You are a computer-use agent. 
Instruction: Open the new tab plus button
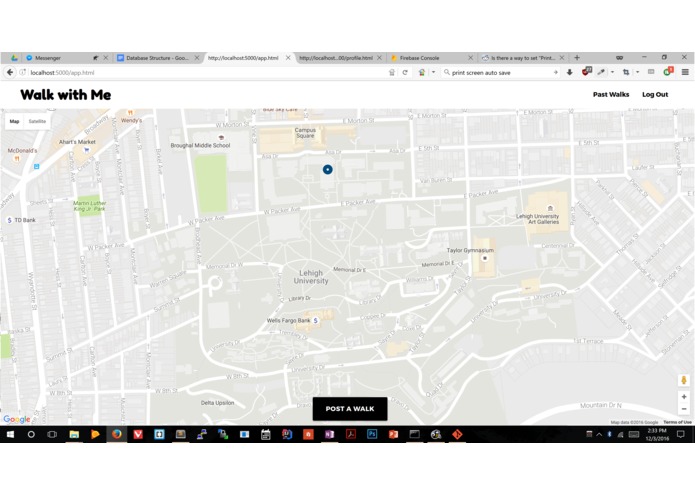577,58
